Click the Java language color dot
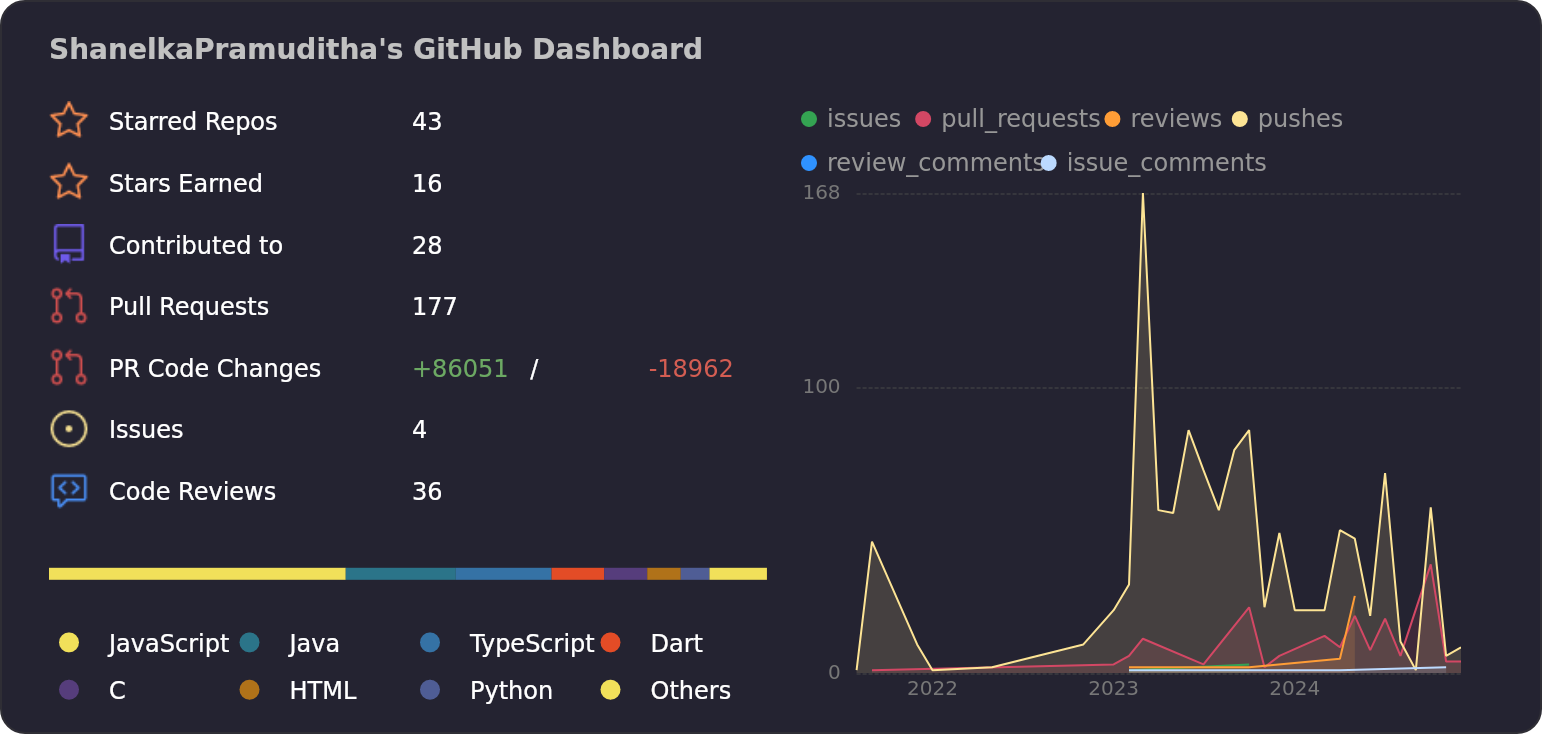This screenshot has height=734, width=1542. (x=250, y=642)
